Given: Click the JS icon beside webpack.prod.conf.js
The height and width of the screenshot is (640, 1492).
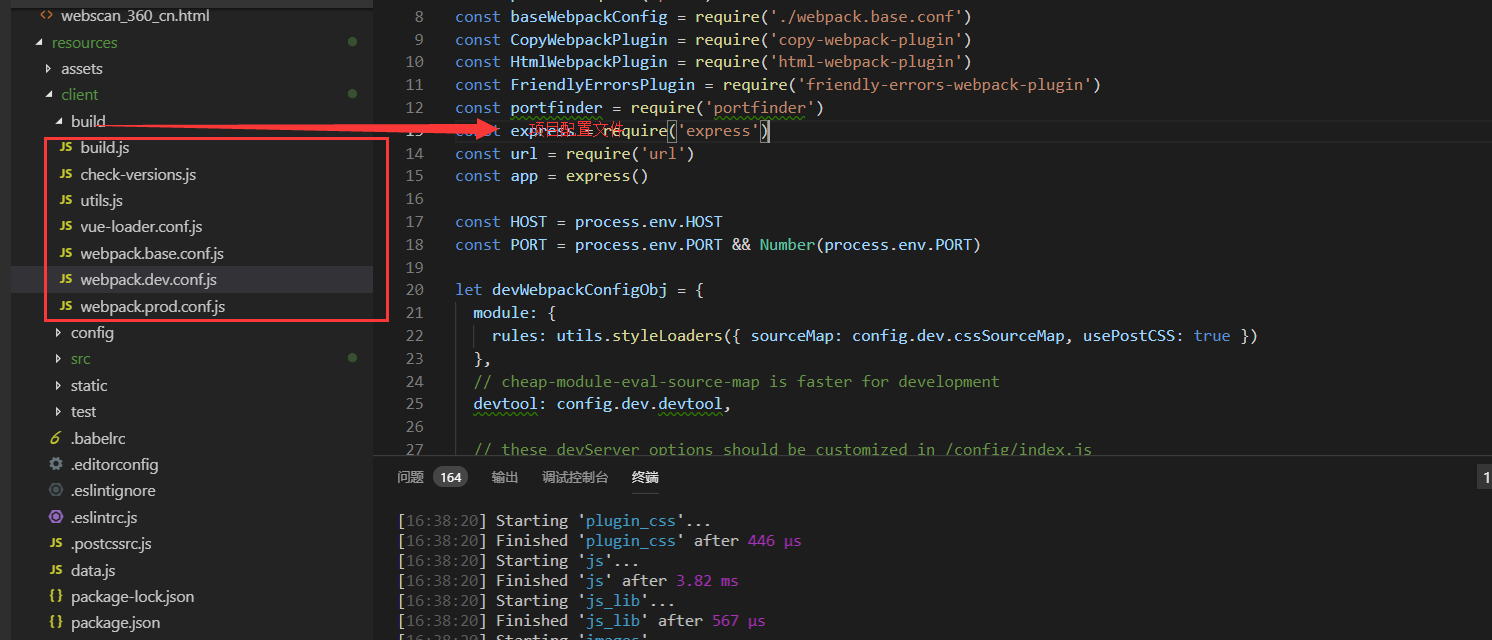Looking at the screenshot, I should [x=66, y=306].
